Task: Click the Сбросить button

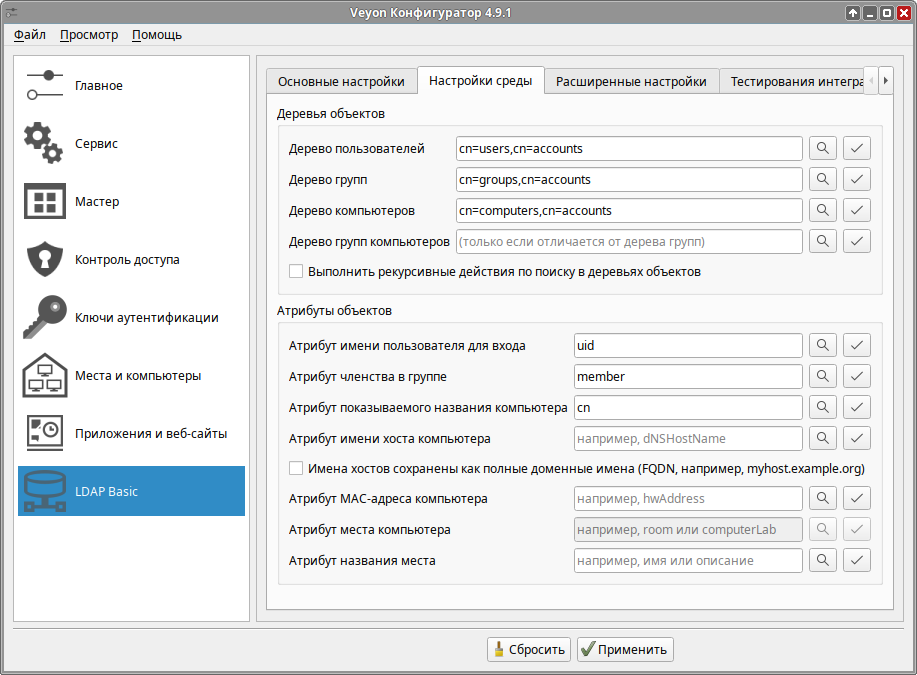Action: [x=529, y=649]
